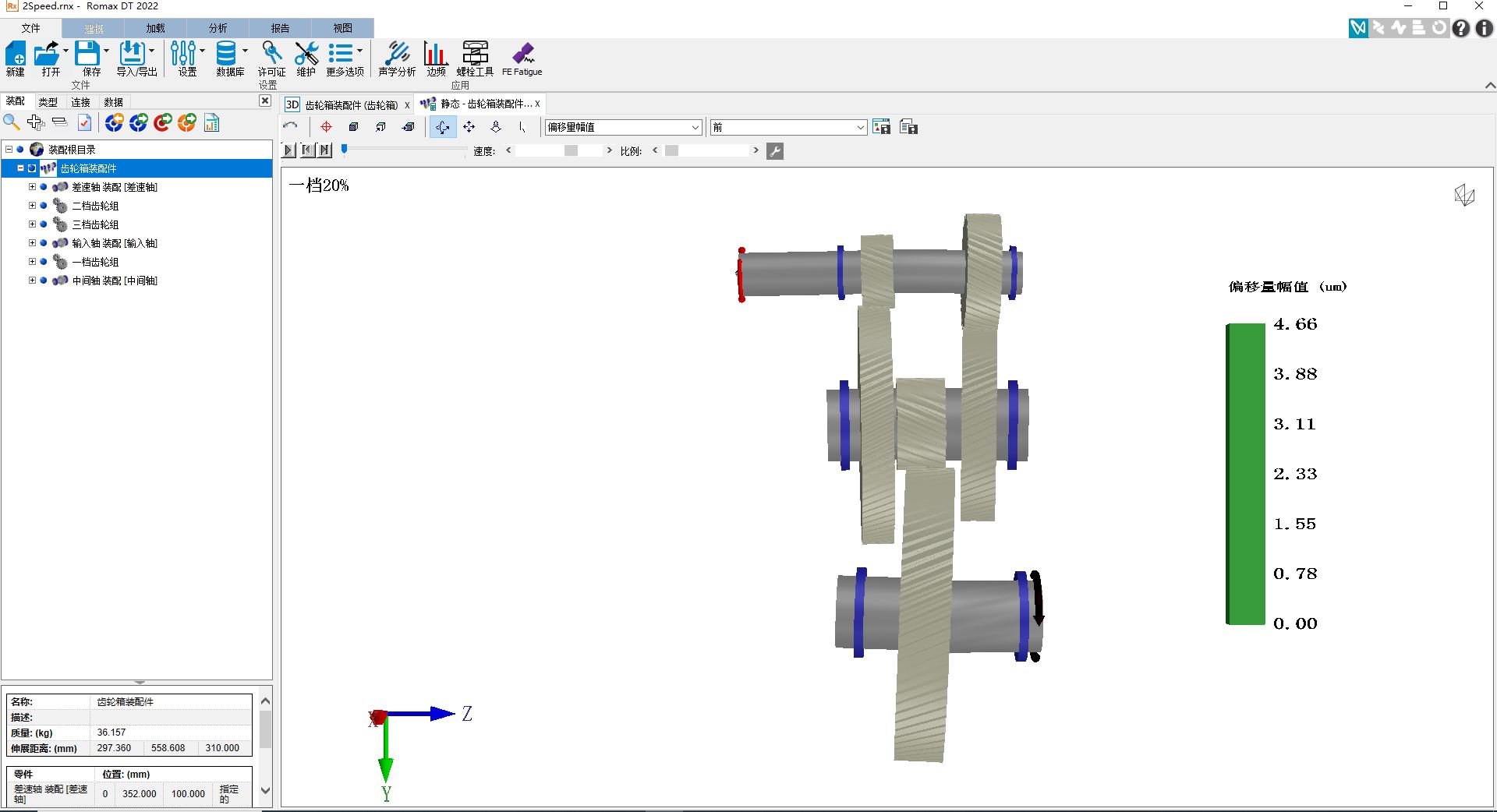Click the undo curved-arrow icon in view toolbar
This screenshot has width=1497, height=812.
291,126
